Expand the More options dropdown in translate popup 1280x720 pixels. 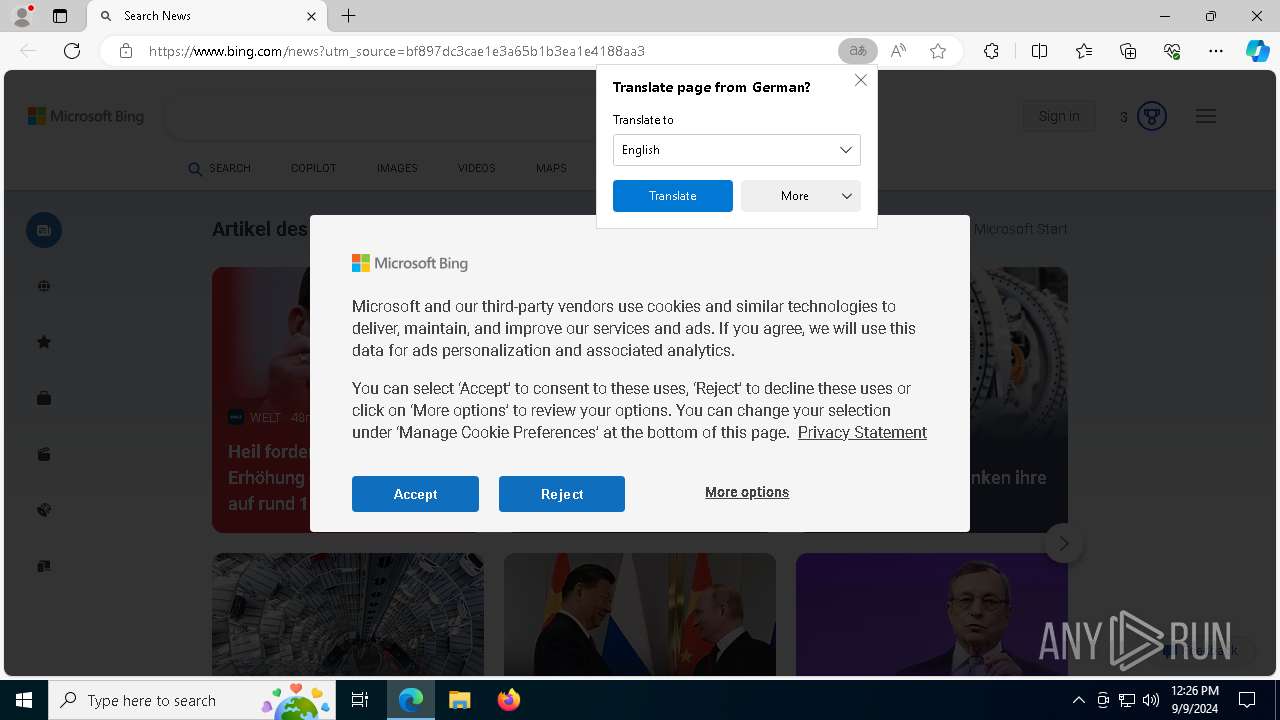(x=800, y=196)
